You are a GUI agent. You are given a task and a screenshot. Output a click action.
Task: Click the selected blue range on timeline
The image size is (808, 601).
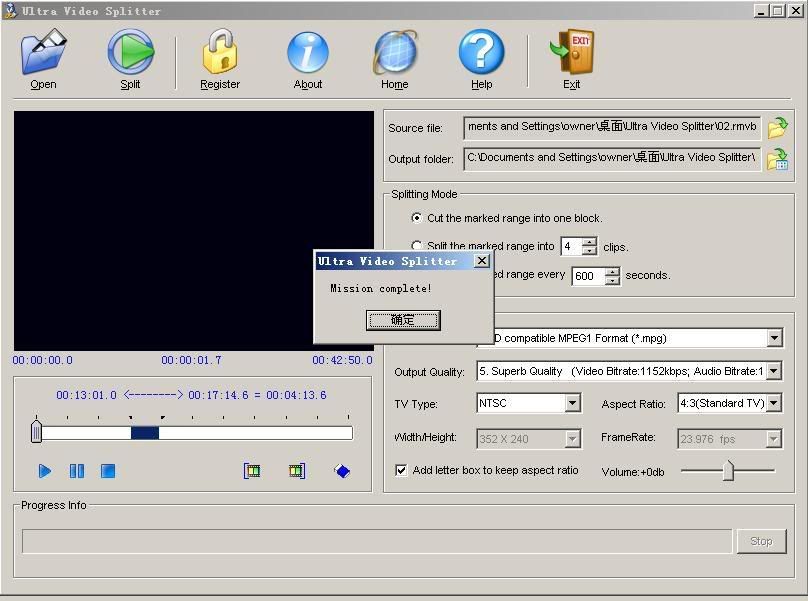pos(145,433)
